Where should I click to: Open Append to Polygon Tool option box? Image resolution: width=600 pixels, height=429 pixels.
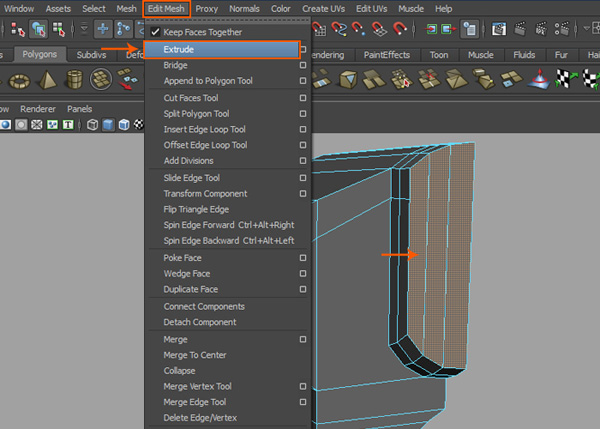tap(303, 81)
